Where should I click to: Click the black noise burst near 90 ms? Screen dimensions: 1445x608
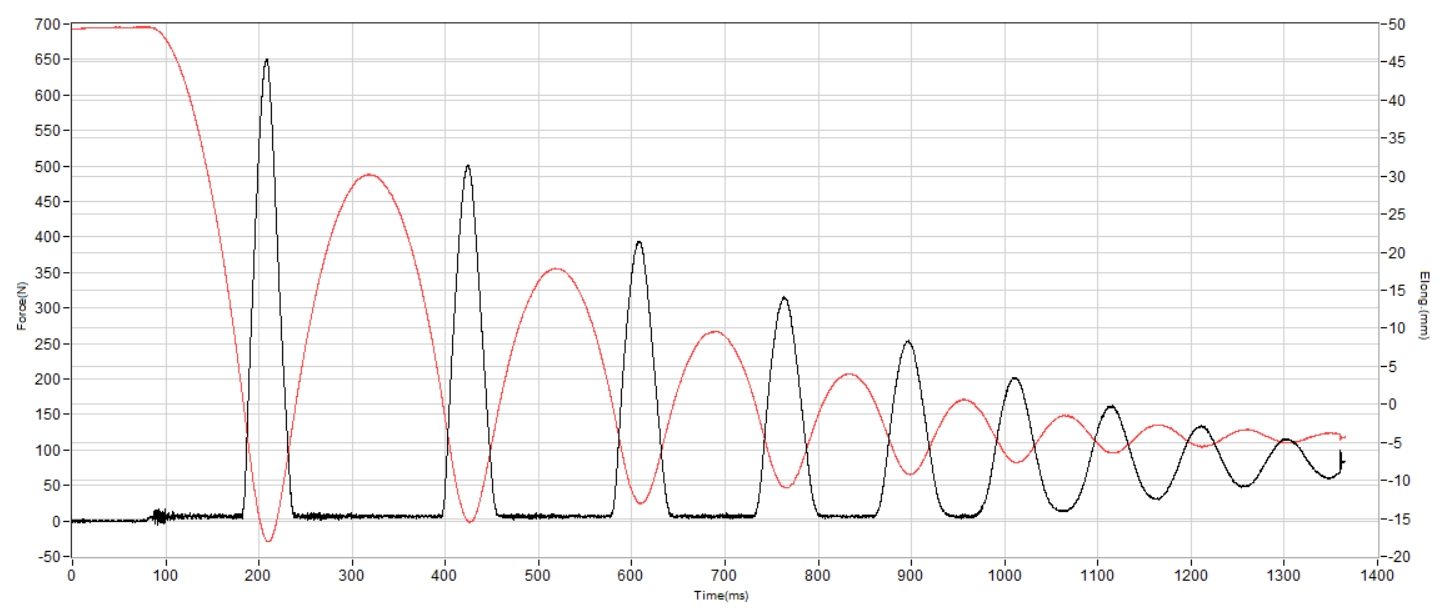tap(158, 516)
